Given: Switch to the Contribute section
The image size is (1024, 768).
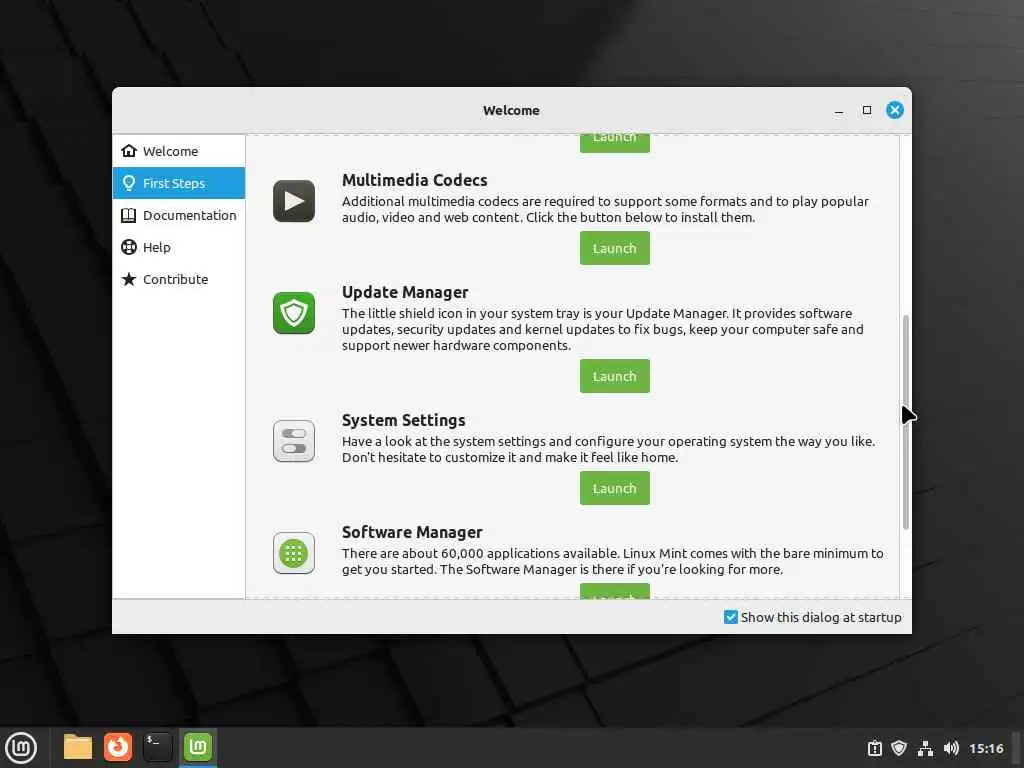Looking at the screenshot, I should pyautogui.click(x=178, y=279).
